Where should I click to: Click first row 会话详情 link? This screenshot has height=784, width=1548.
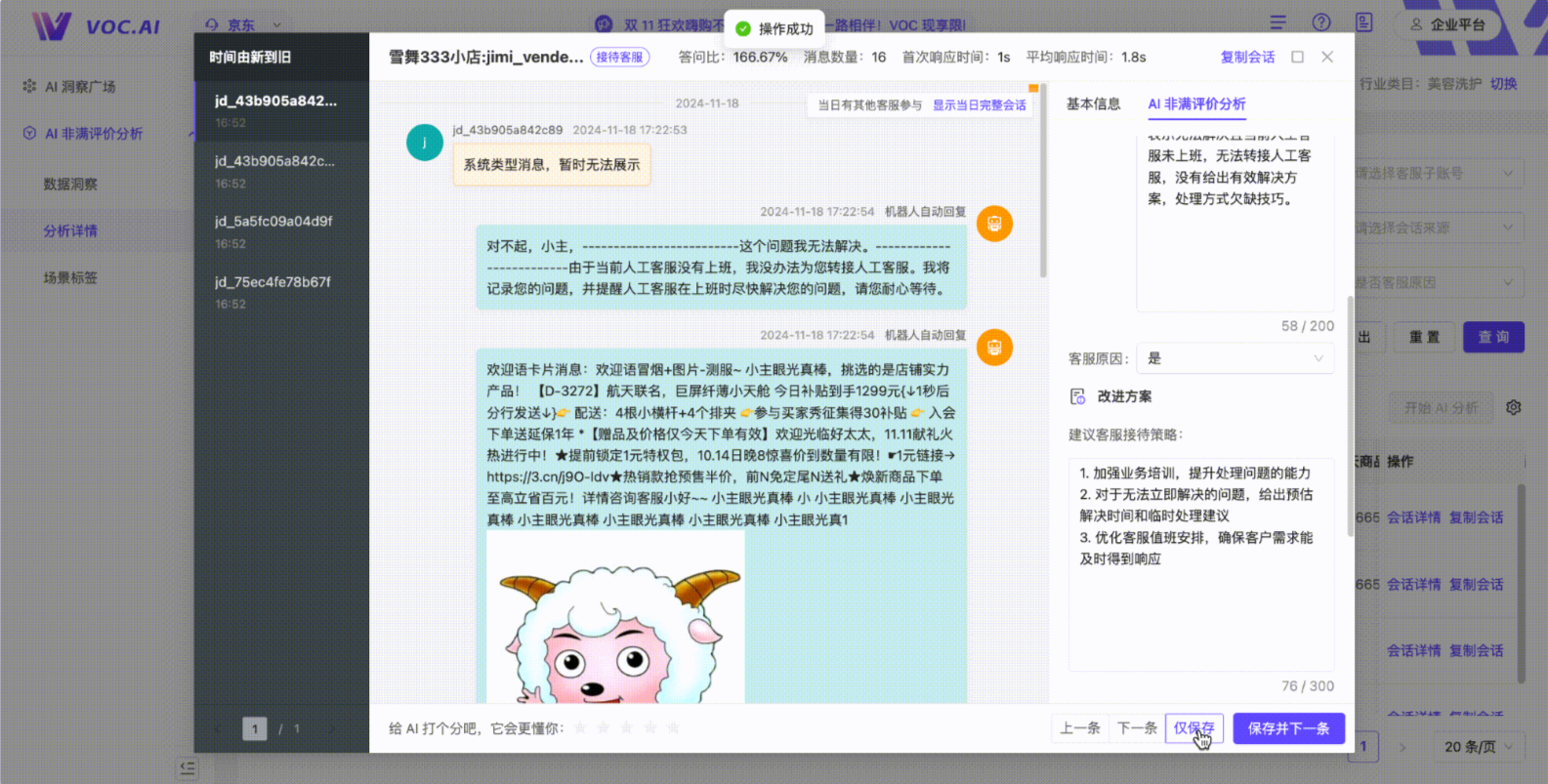tap(1413, 517)
